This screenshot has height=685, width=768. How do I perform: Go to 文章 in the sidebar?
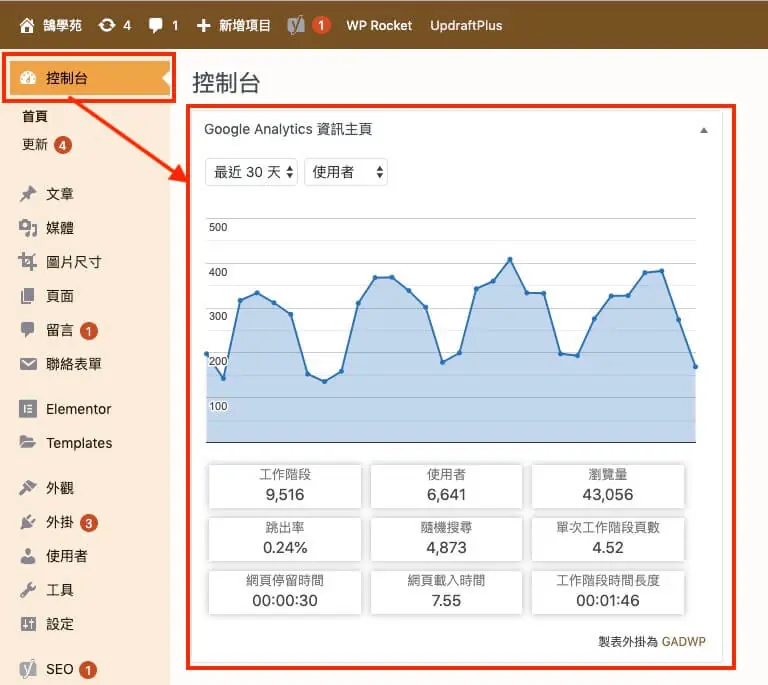click(x=60, y=194)
